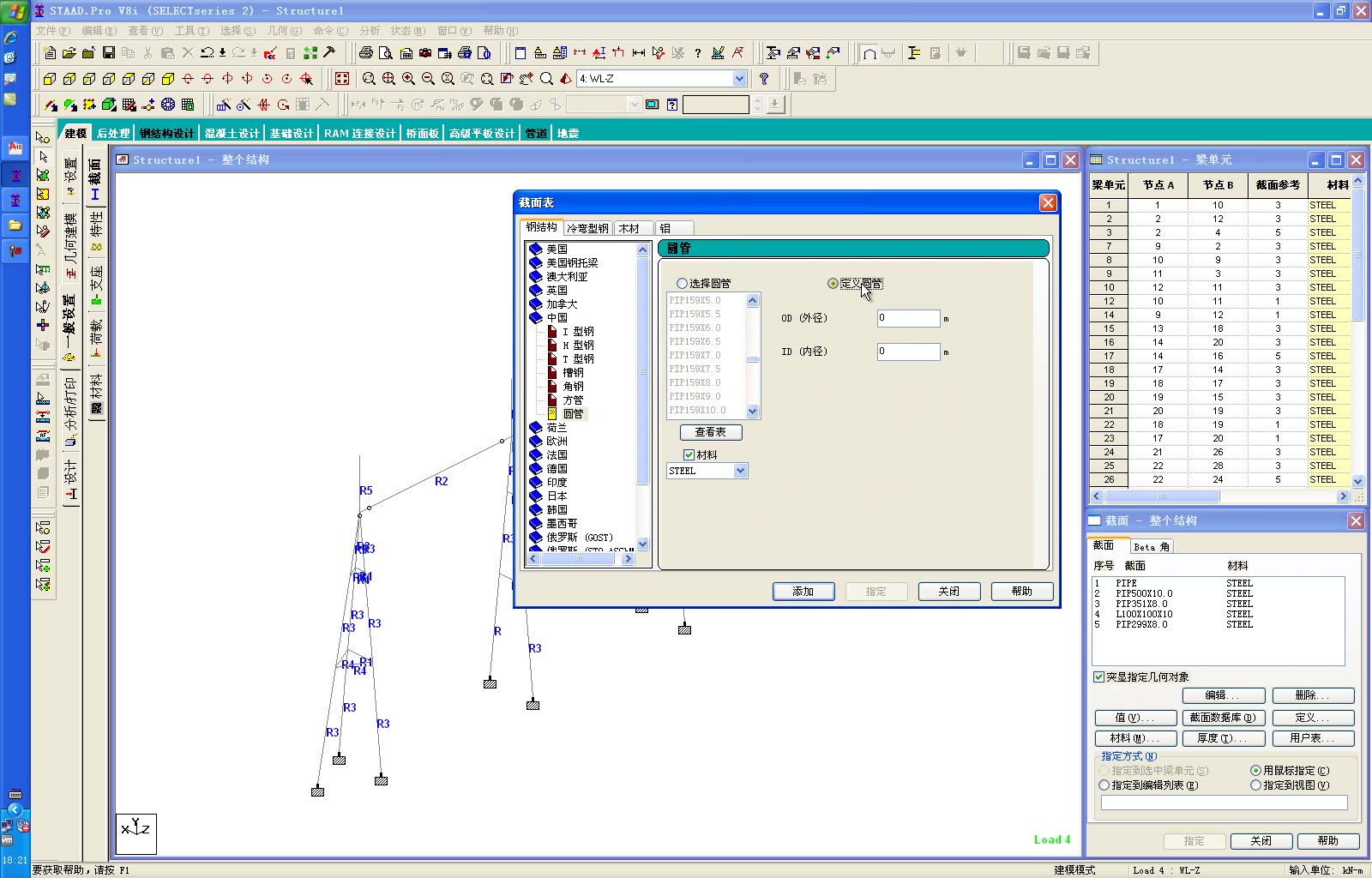Select the 指定到编辑列表 radio option
1372x878 pixels.
pos(1104,785)
